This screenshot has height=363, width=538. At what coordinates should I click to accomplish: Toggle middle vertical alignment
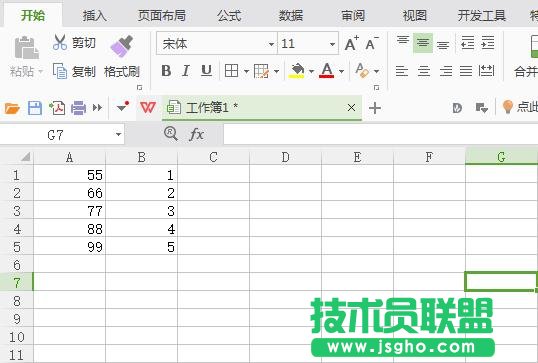(x=423, y=43)
